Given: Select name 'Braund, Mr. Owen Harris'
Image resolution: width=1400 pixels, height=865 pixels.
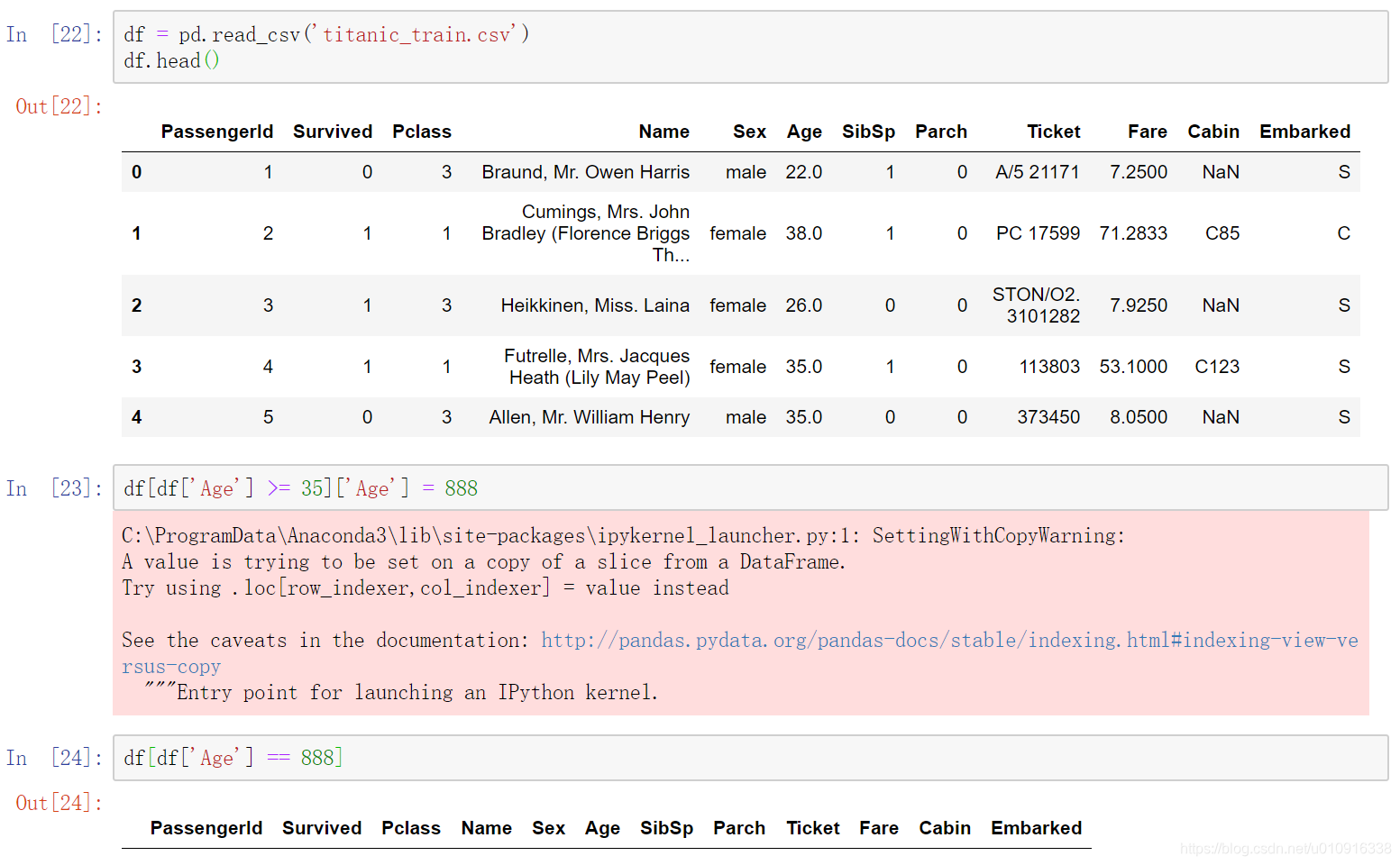Looking at the screenshot, I should coord(585,172).
